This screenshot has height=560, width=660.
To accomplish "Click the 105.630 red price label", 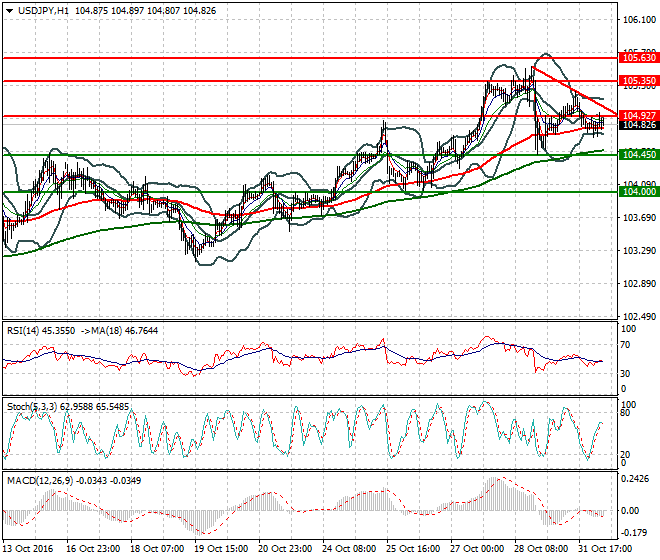I will 639,58.
